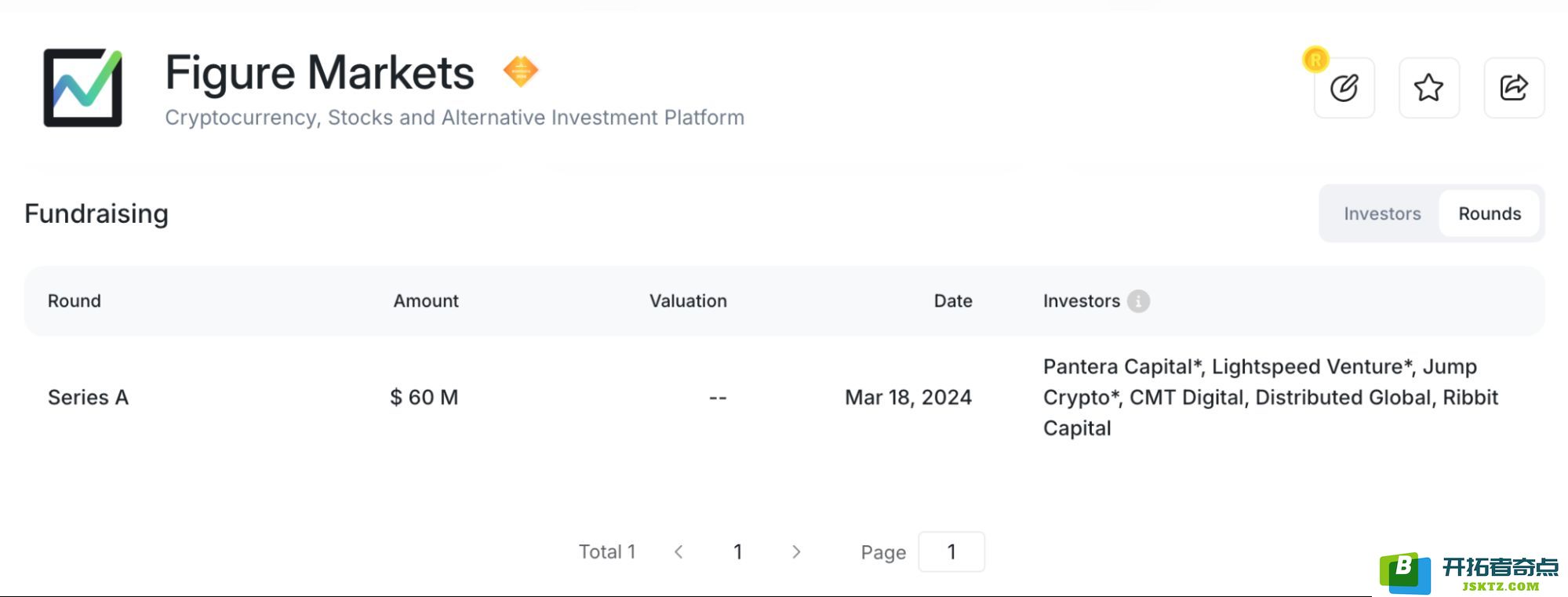Click the Total 1 label
This screenshot has height=597, width=1568.
(607, 552)
